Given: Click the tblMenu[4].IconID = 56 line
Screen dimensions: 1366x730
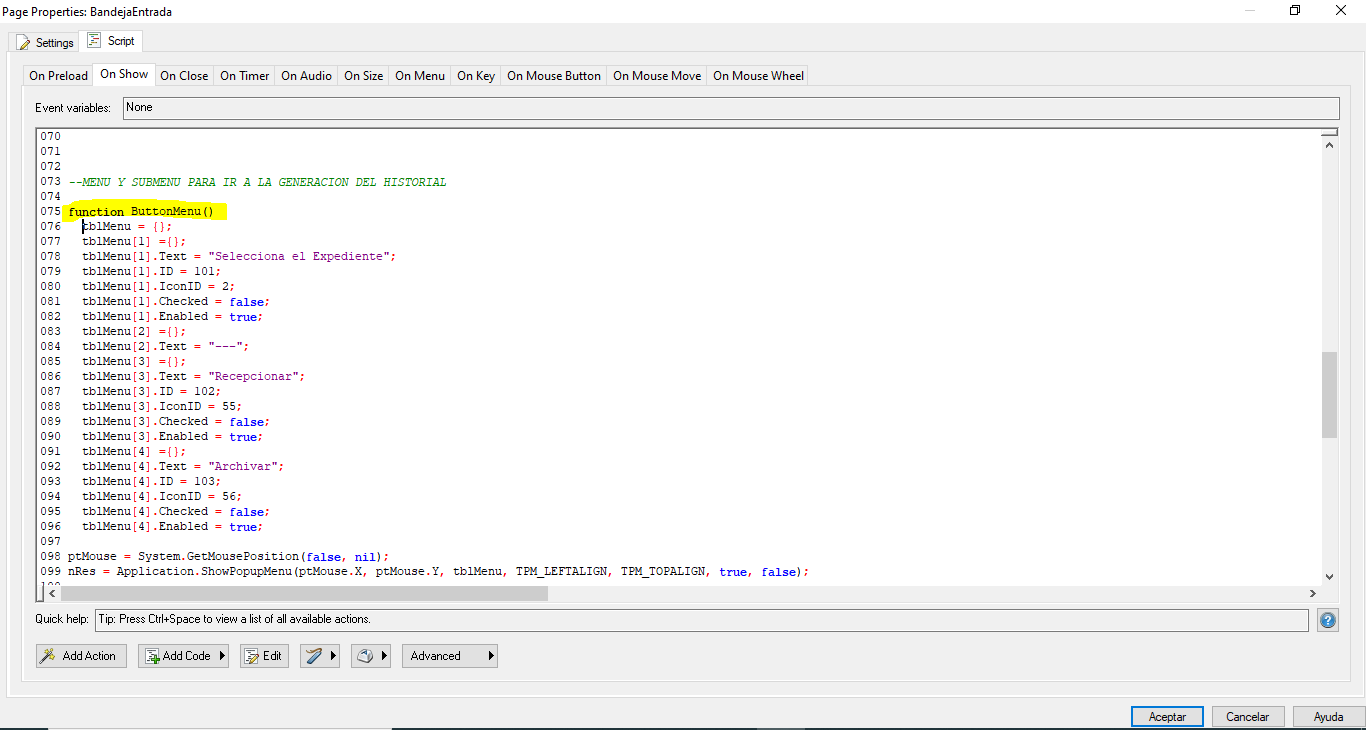Looking at the screenshot, I should [x=162, y=496].
